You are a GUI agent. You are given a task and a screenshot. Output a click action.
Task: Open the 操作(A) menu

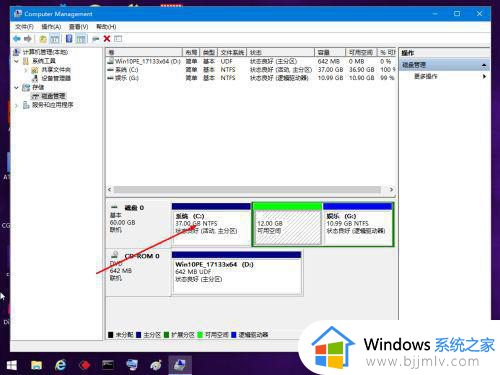[51, 27]
